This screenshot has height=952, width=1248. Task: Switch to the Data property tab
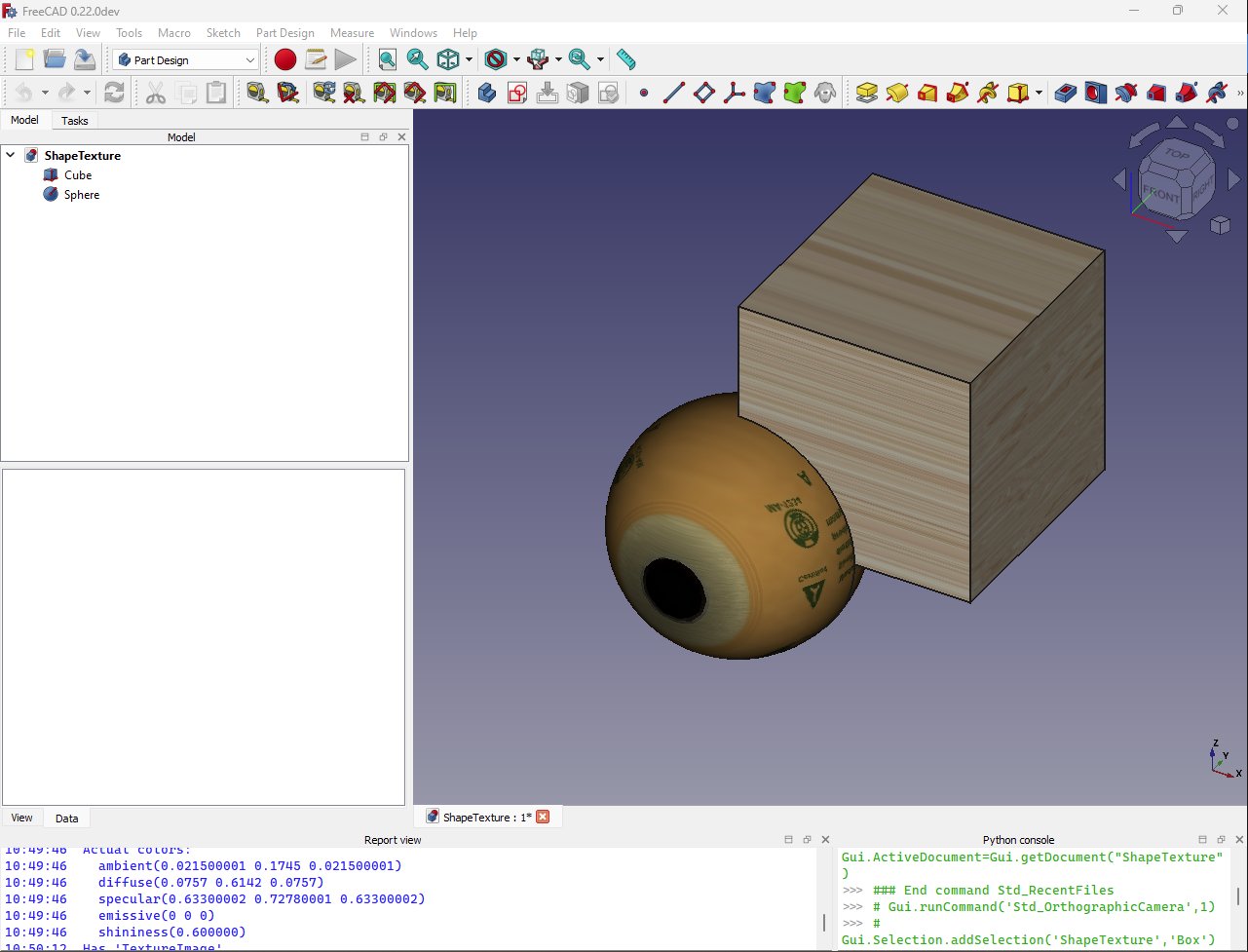click(x=66, y=818)
